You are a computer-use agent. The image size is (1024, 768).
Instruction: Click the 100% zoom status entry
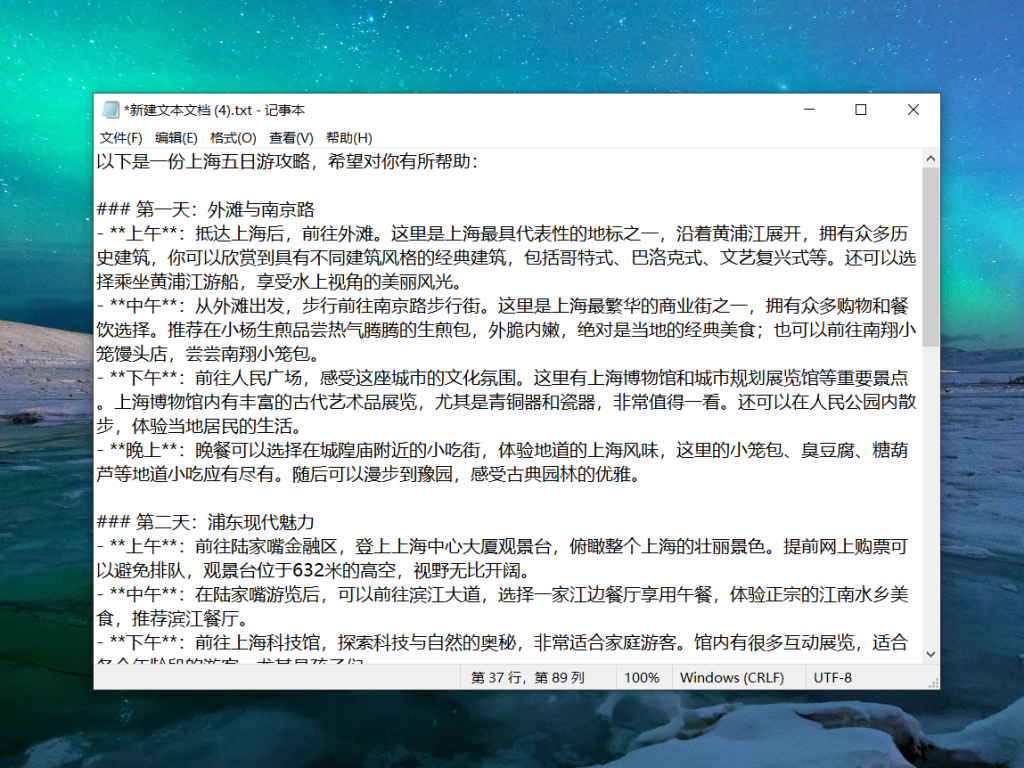(x=641, y=678)
